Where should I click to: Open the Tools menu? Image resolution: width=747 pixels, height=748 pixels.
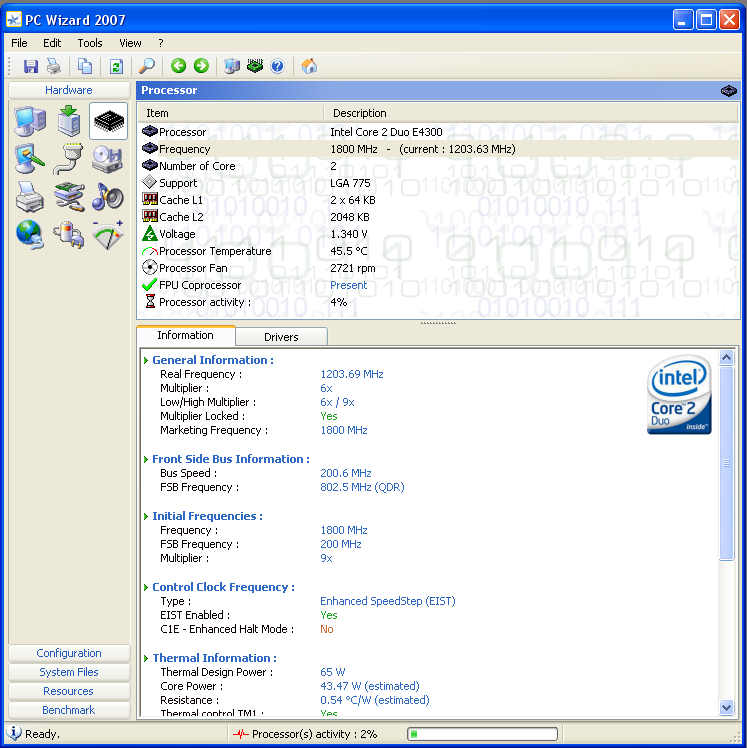click(x=90, y=43)
